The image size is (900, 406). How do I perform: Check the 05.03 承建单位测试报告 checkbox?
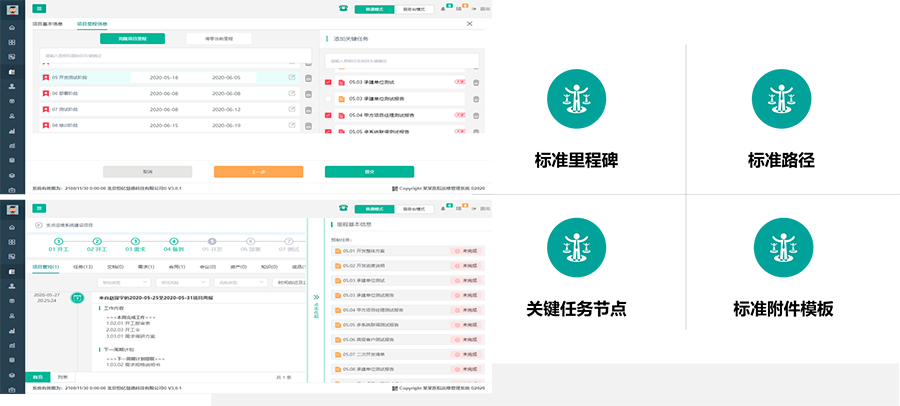[x=328, y=98]
